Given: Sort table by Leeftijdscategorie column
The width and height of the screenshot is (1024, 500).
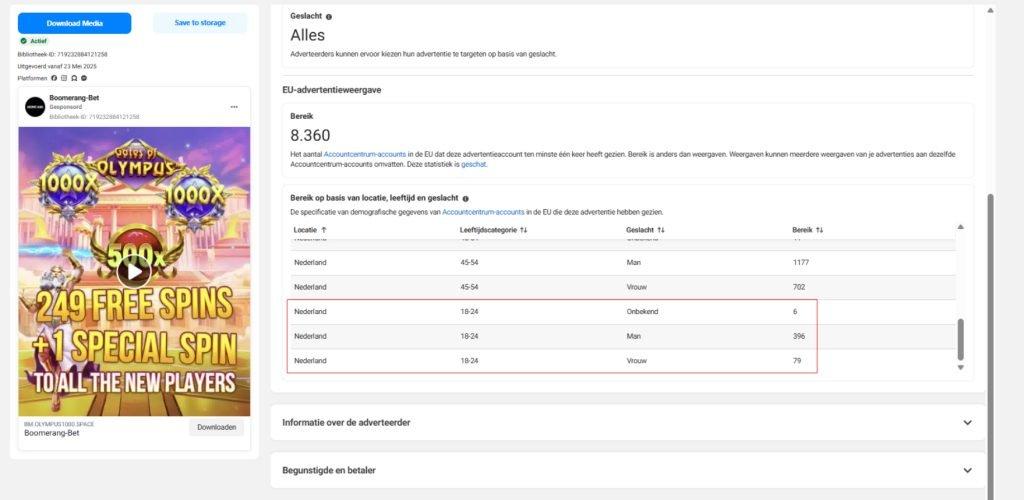Looking at the screenshot, I should 493,230.
